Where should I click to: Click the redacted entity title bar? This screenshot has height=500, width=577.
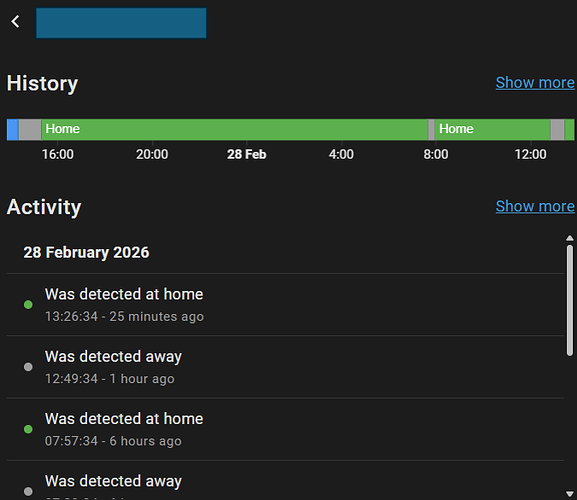click(121, 23)
